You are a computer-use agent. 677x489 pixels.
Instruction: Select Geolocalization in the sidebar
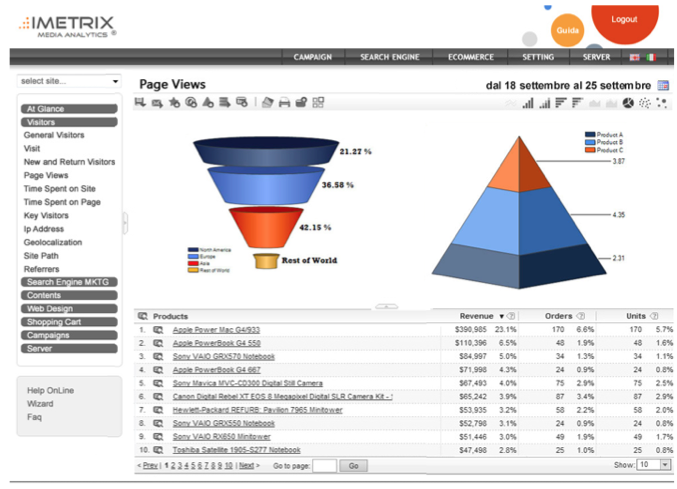click(53, 243)
